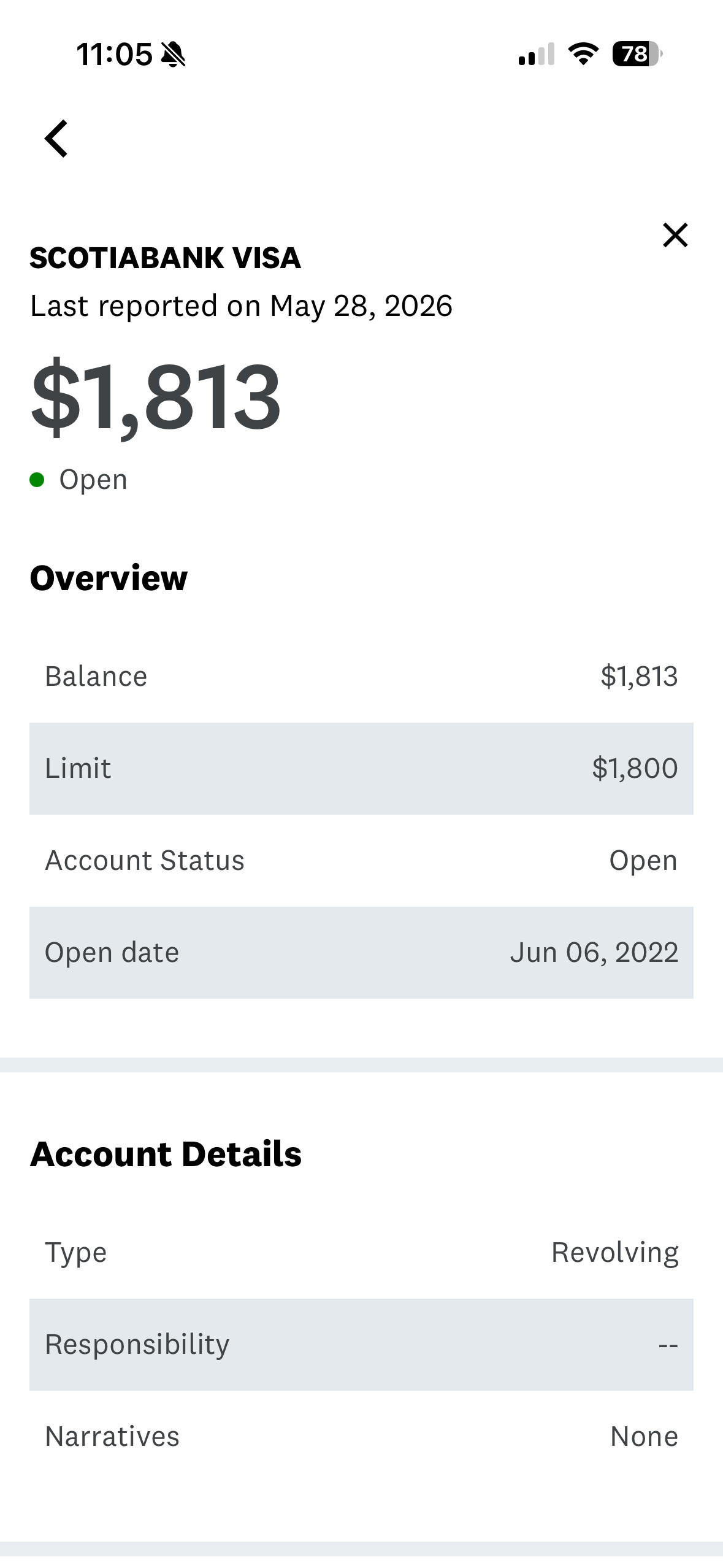
Task: Close the Scotiabank Visa details panel
Action: [x=675, y=235]
